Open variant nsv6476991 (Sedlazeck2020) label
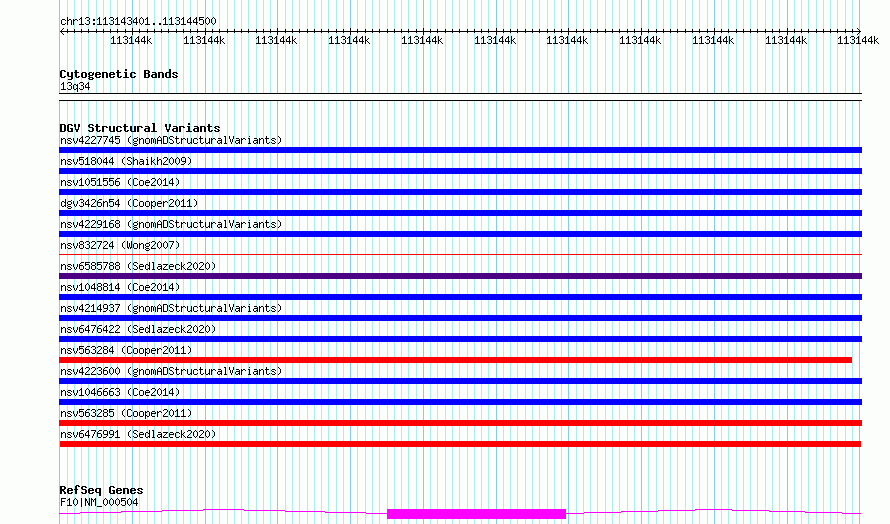 click(x=138, y=434)
